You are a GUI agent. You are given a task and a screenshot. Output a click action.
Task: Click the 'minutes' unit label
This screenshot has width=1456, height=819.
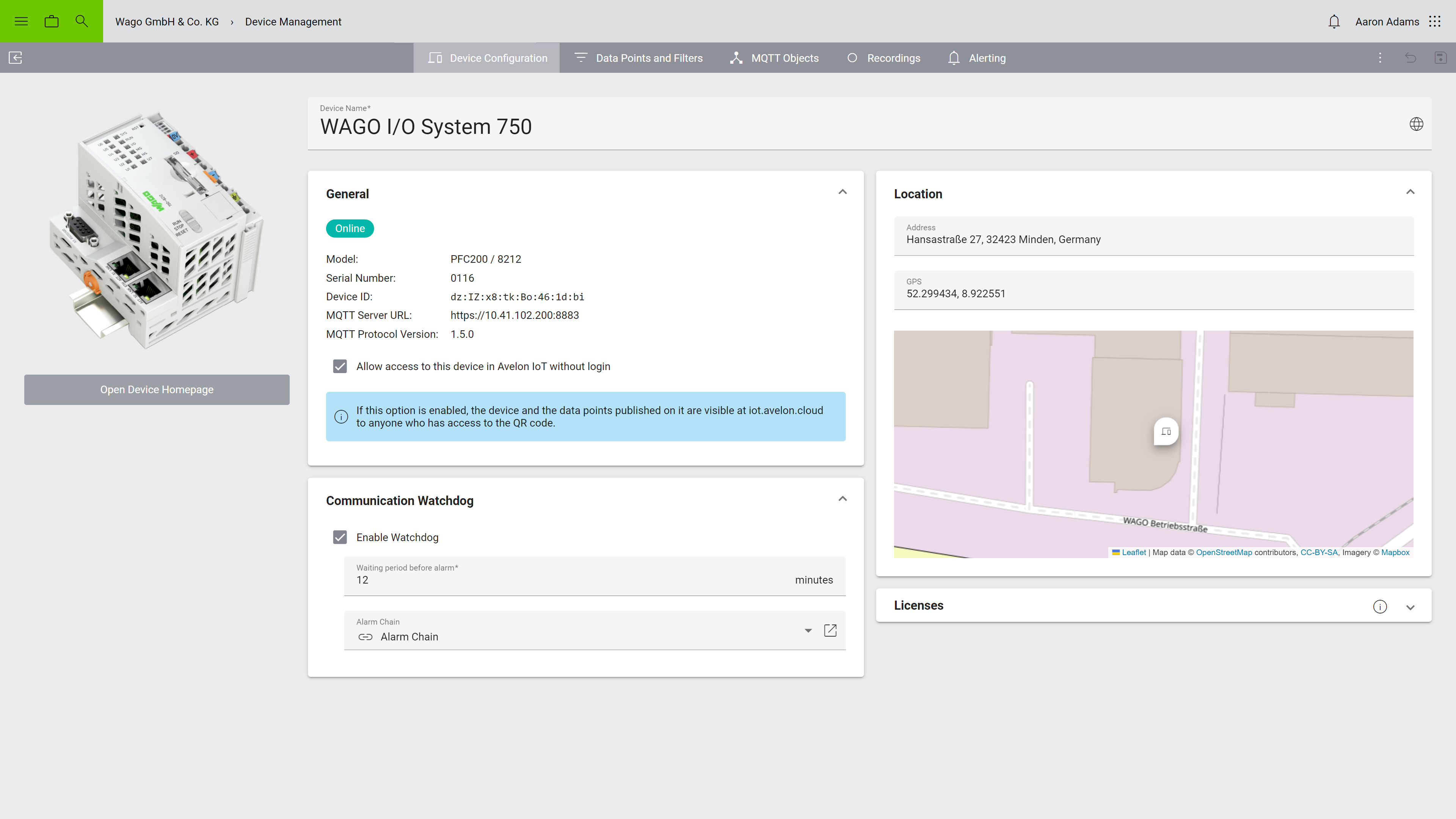pos(814,580)
